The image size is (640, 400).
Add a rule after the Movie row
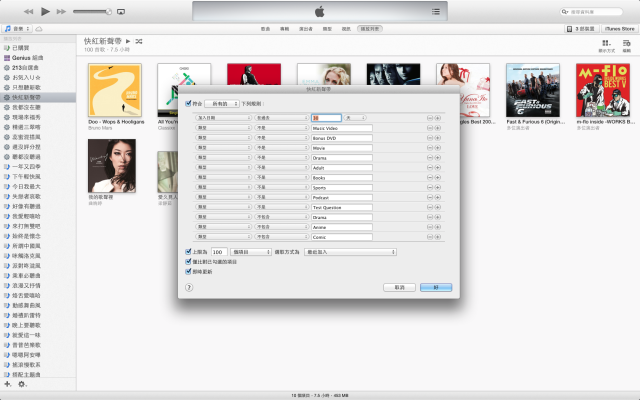(x=438, y=148)
